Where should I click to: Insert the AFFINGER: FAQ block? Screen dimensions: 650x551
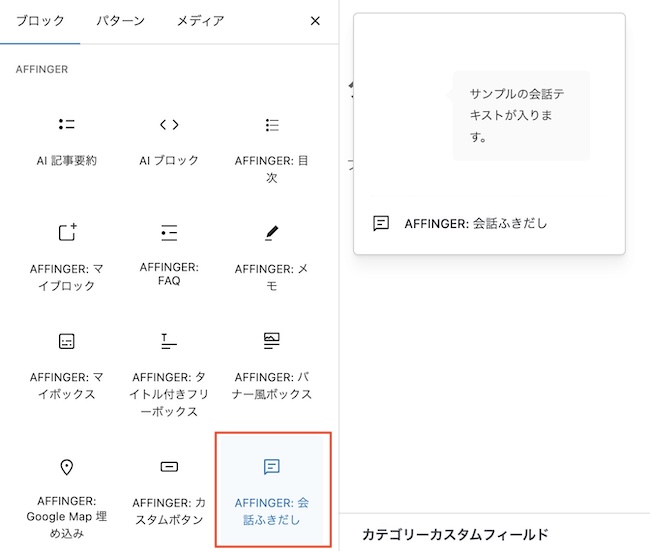(x=169, y=257)
